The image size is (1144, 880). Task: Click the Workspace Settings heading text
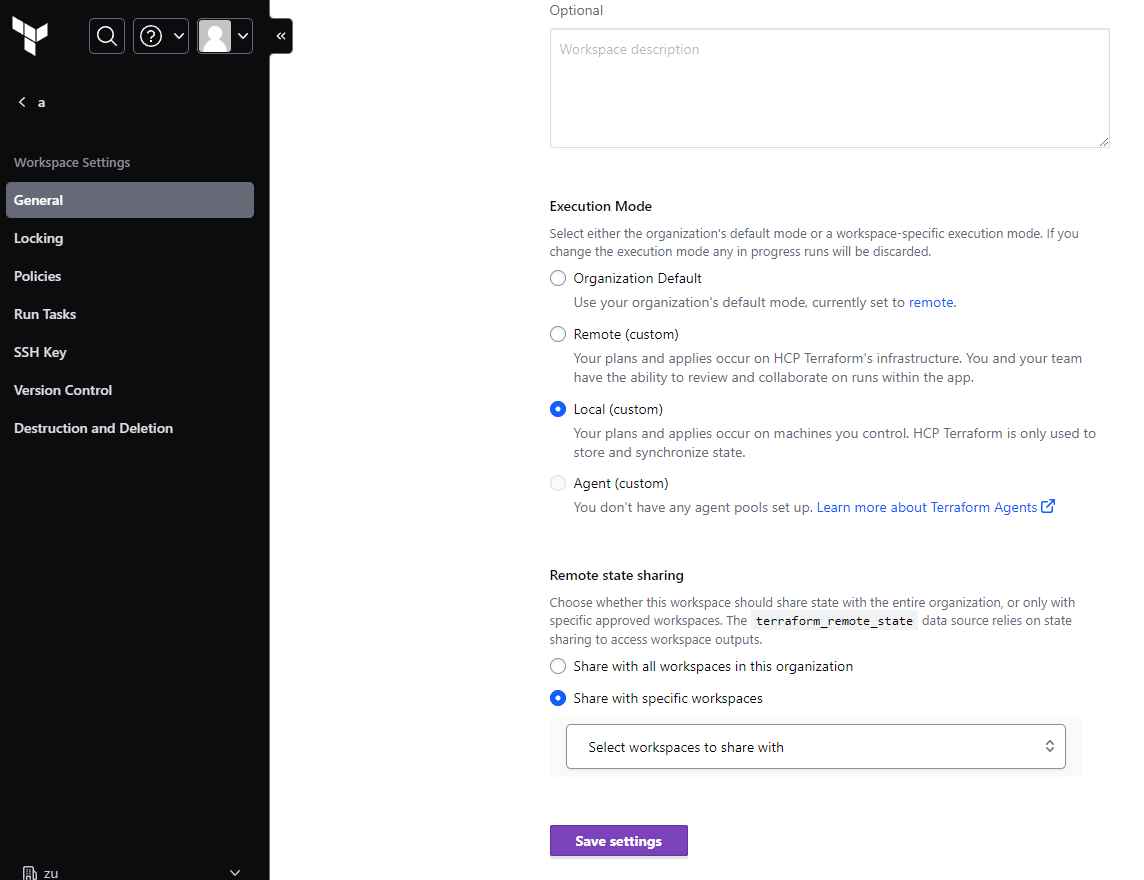[x=72, y=162]
